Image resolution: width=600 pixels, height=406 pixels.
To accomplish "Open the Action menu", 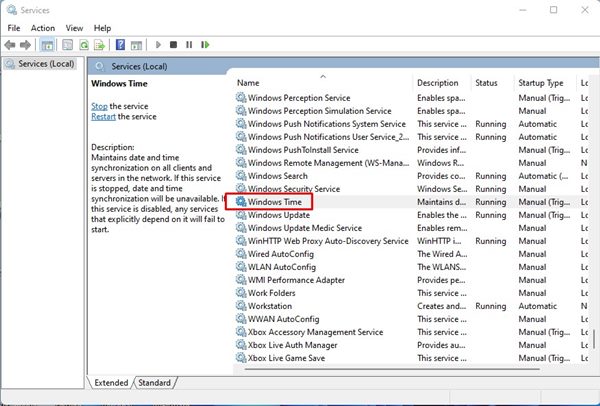I will [43, 28].
